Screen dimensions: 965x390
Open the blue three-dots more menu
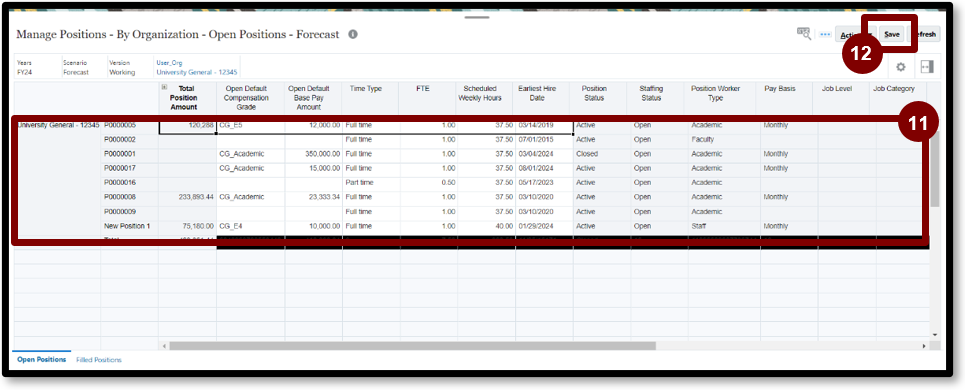(825, 34)
